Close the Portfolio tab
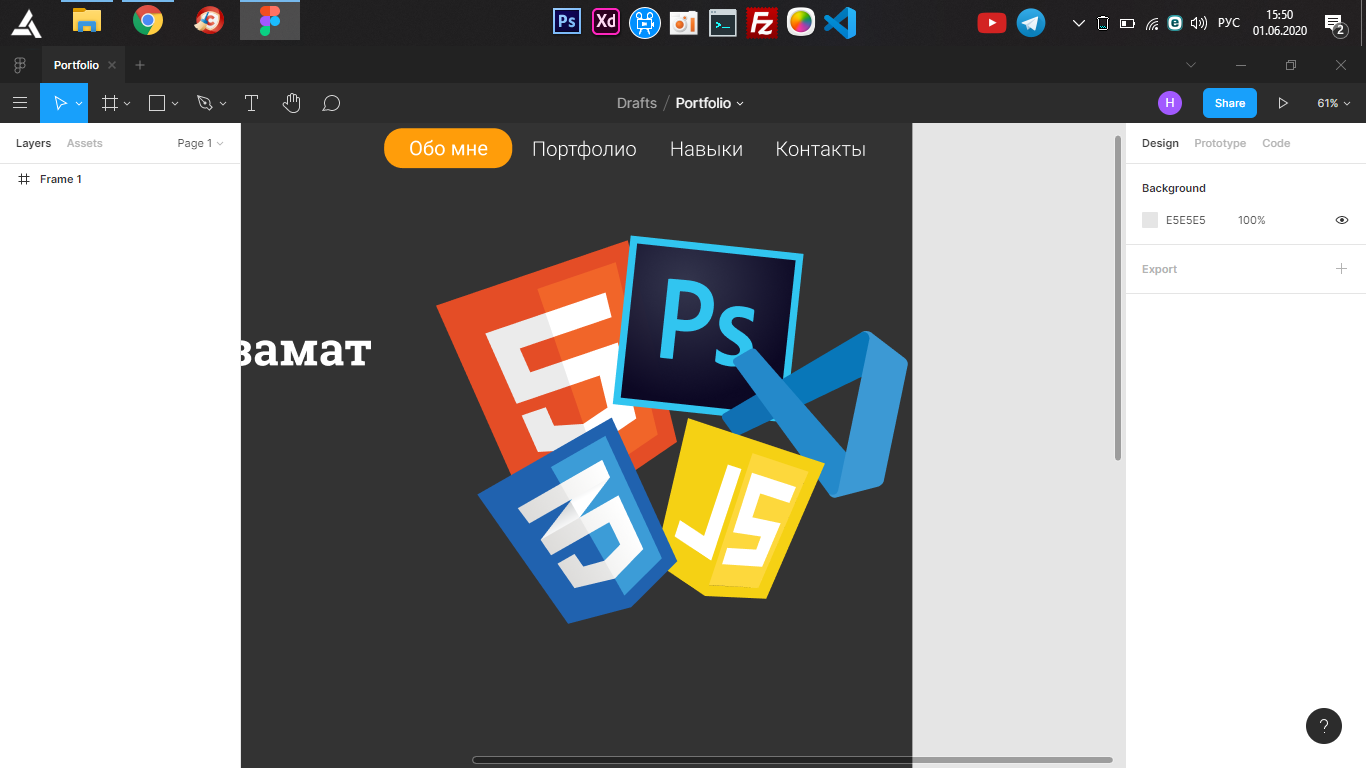The height and width of the screenshot is (768, 1366). (112, 65)
